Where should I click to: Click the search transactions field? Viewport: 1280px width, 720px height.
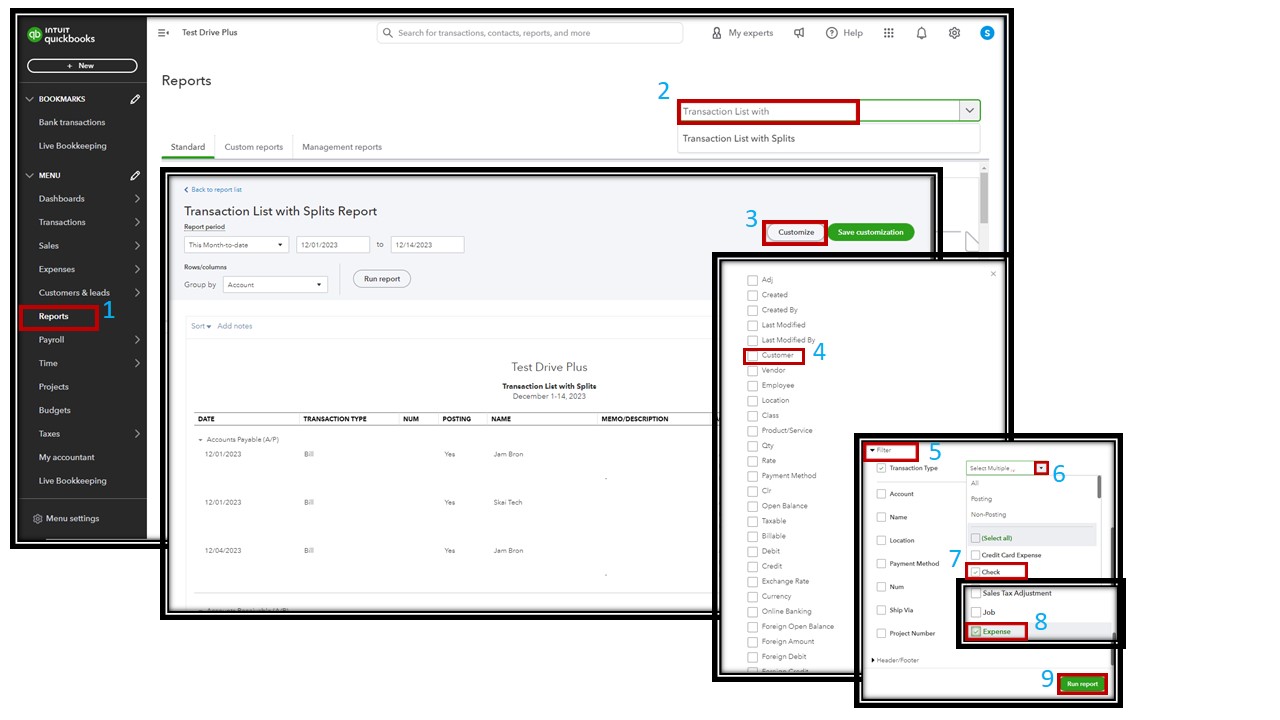tap(530, 32)
